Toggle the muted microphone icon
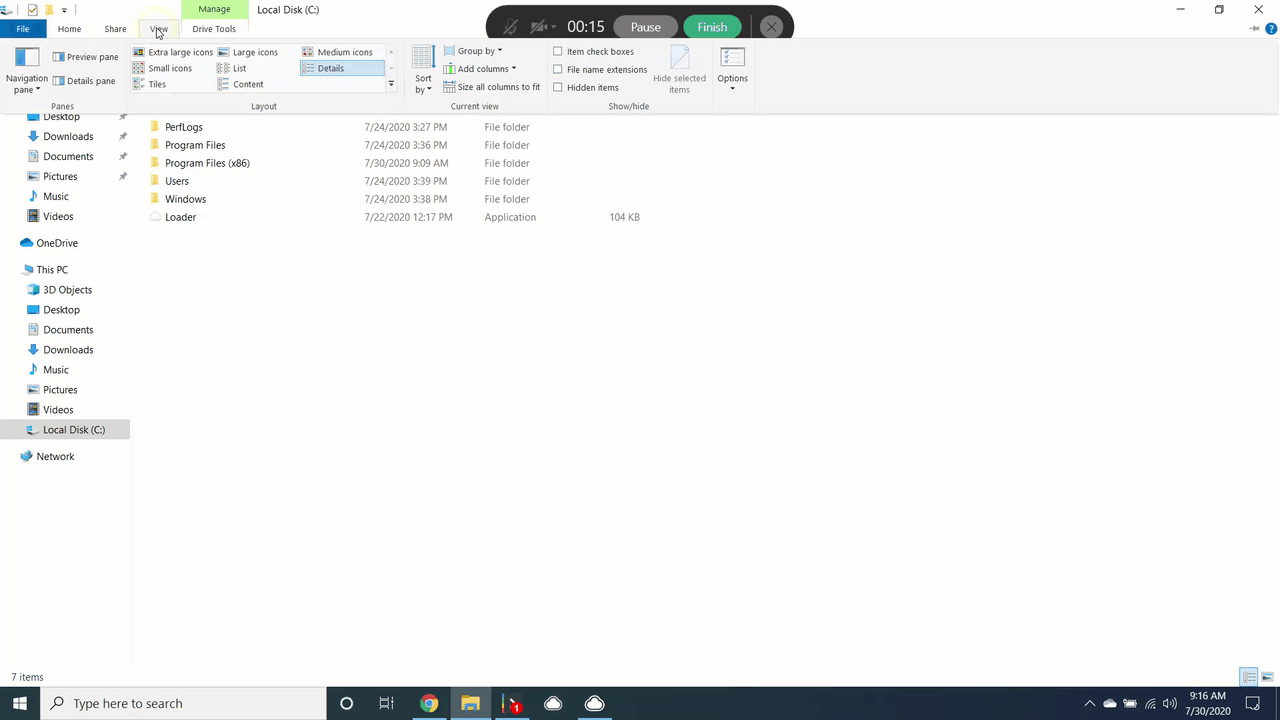Viewport: 1280px width, 720px height. coord(512,27)
